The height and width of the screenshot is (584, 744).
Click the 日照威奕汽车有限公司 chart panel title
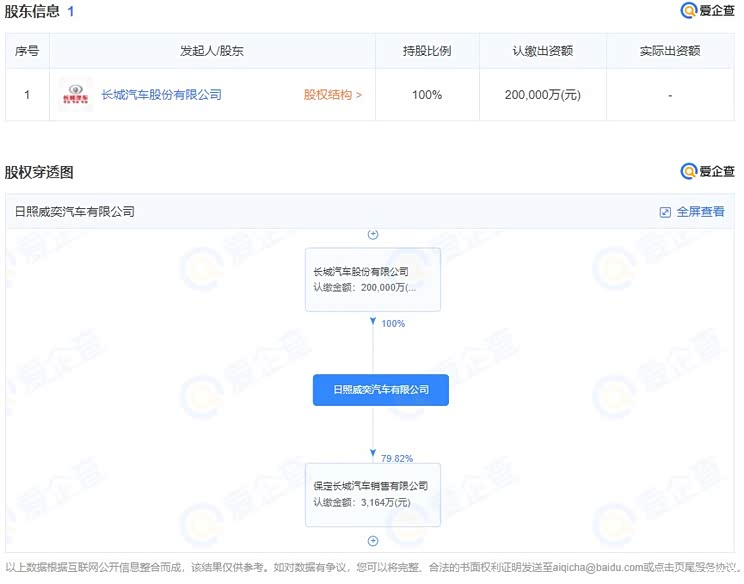pos(75,212)
